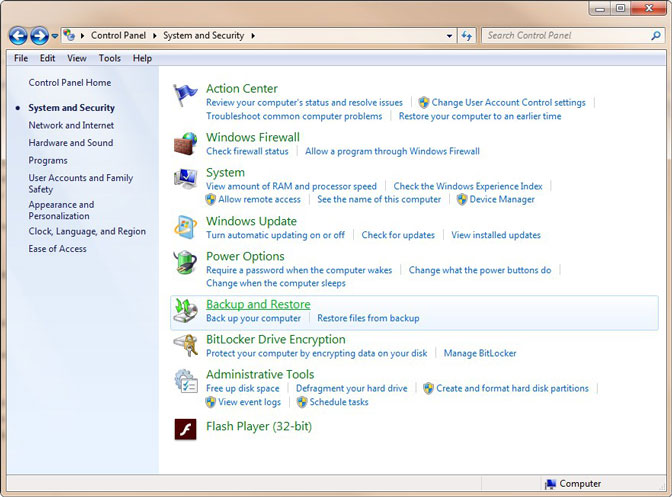This screenshot has width=672, height=497.
Task: Click the Windows Firewall brick wall icon
Action: point(185,144)
